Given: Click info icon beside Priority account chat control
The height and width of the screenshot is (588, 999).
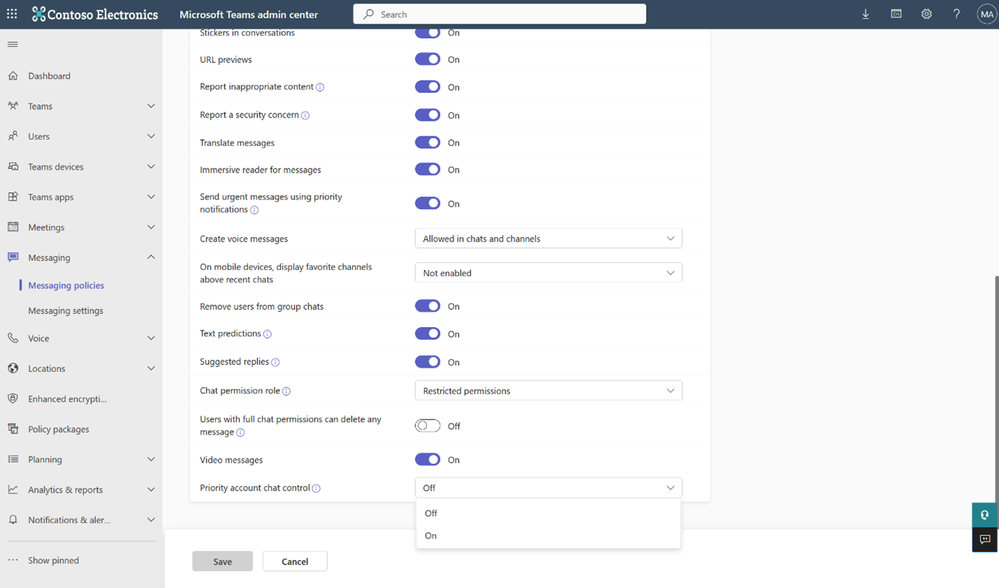Looking at the screenshot, I should [x=316, y=488].
